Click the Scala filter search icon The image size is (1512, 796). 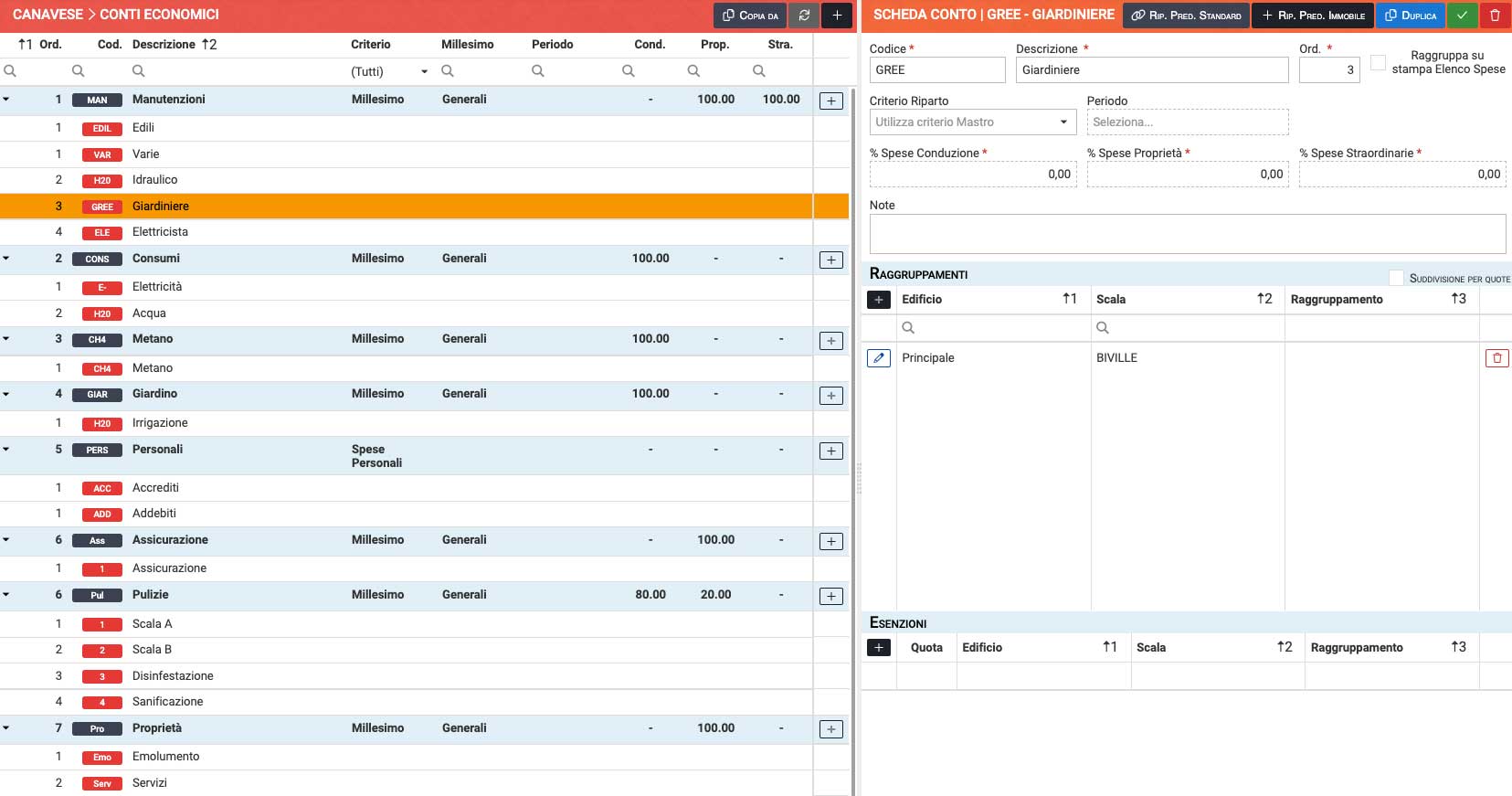tap(1103, 328)
